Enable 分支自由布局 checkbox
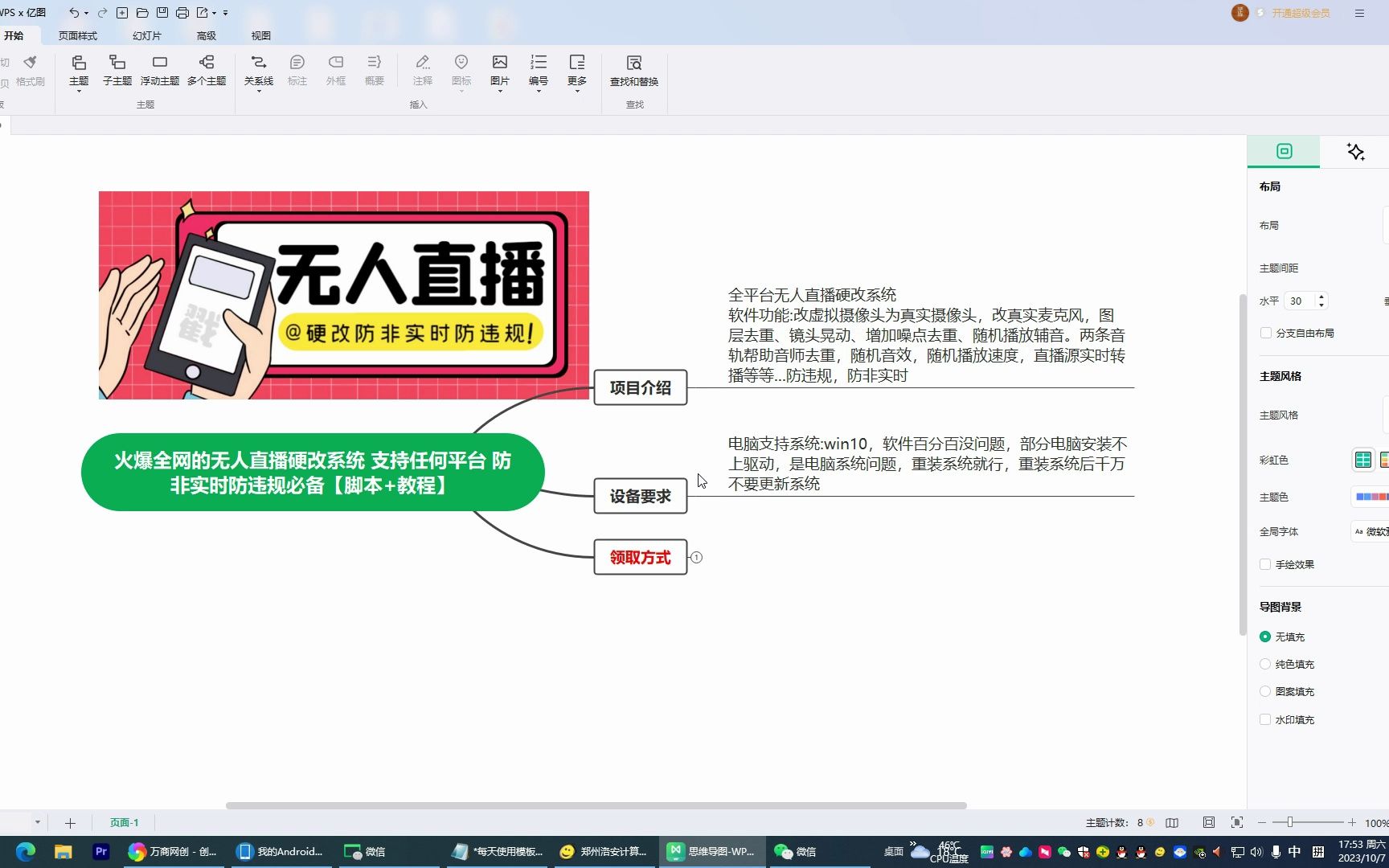1389x868 pixels. (x=1266, y=332)
